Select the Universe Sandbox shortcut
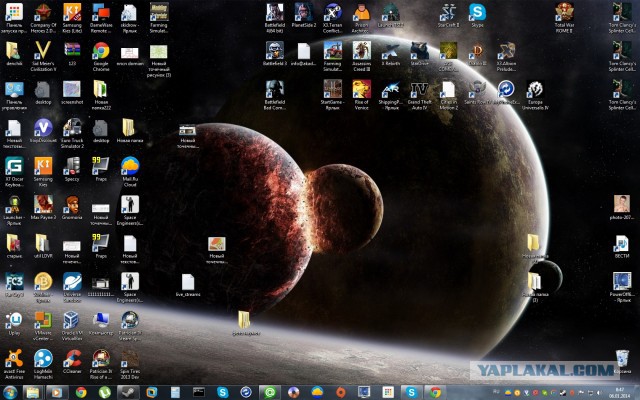This screenshot has width=640, height=400. coord(72,287)
